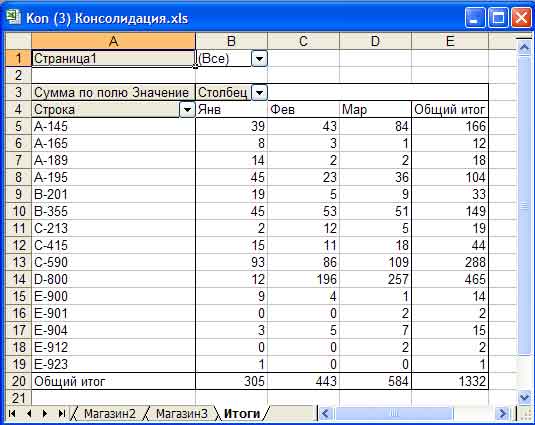Click next sheet tab navigation arrow
This screenshot has height=425, width=535.
point(45,413)
